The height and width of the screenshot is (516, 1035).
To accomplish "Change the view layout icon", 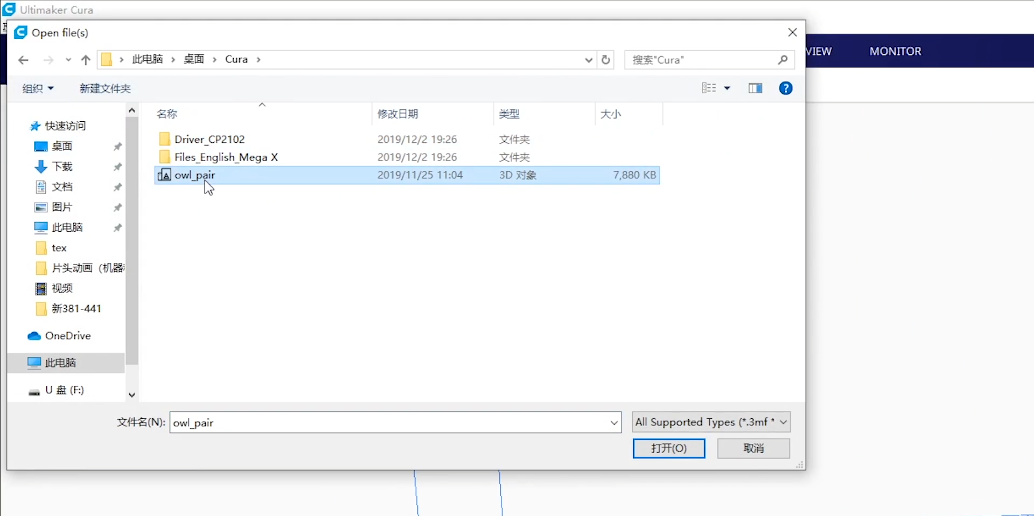I will (710, 88).
